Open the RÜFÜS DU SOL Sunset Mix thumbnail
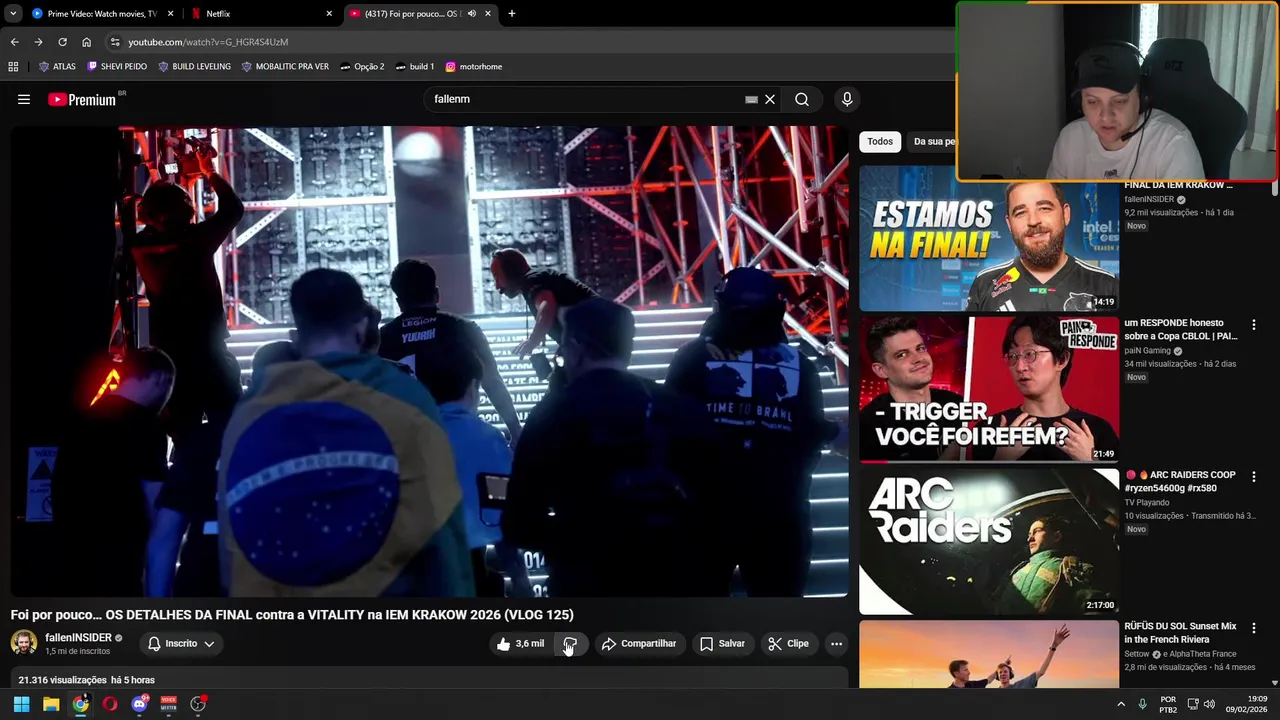The image size is (1280, 720). click(989, 655)
